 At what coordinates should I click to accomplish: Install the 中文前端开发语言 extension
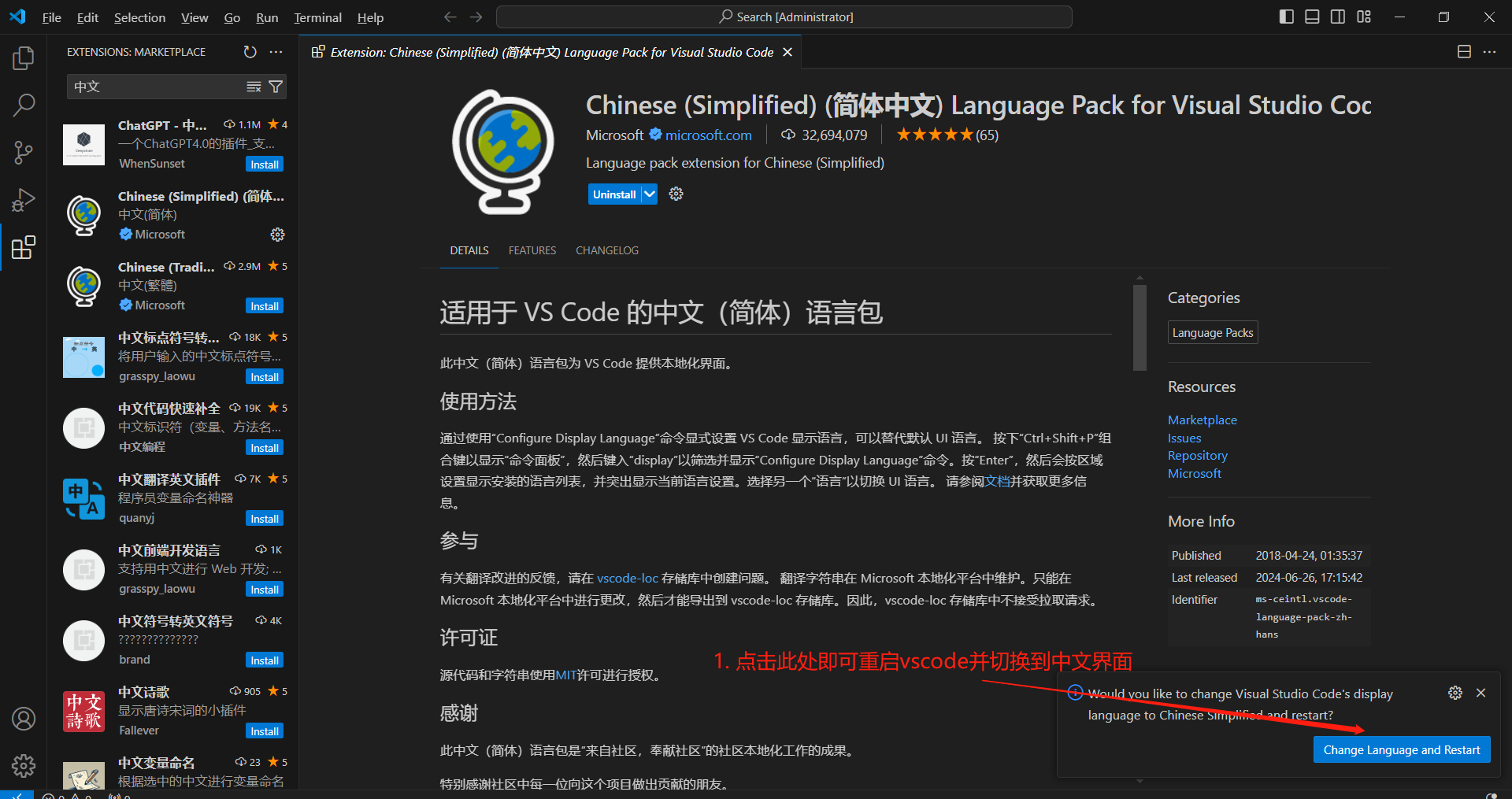tap(265, 590)
